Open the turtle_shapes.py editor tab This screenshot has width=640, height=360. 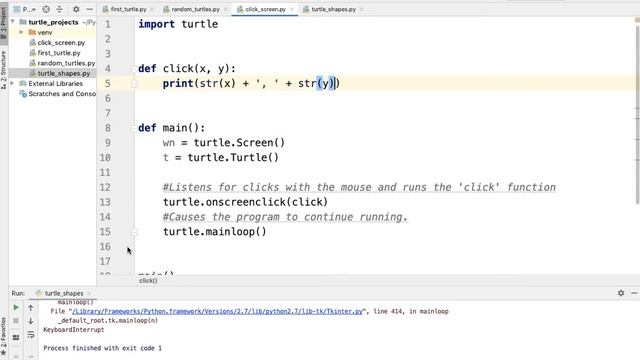tap(333, 9)
